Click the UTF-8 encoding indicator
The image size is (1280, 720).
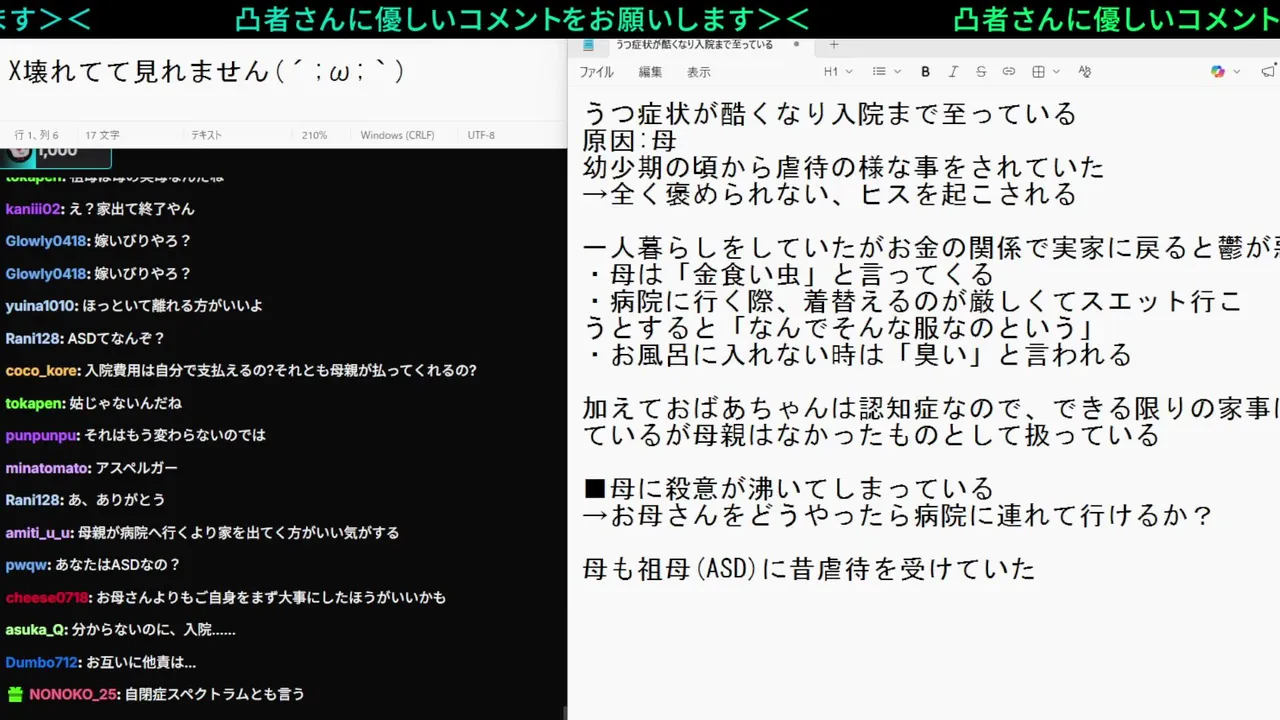pyautogui.click(x=481, y=135)
